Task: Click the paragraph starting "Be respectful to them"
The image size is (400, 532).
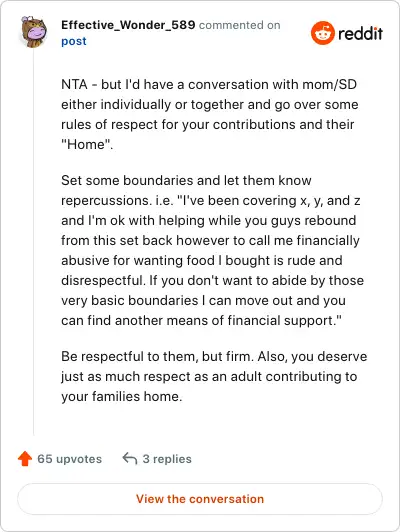Action: pyautogui.click(x=214, y=376)
